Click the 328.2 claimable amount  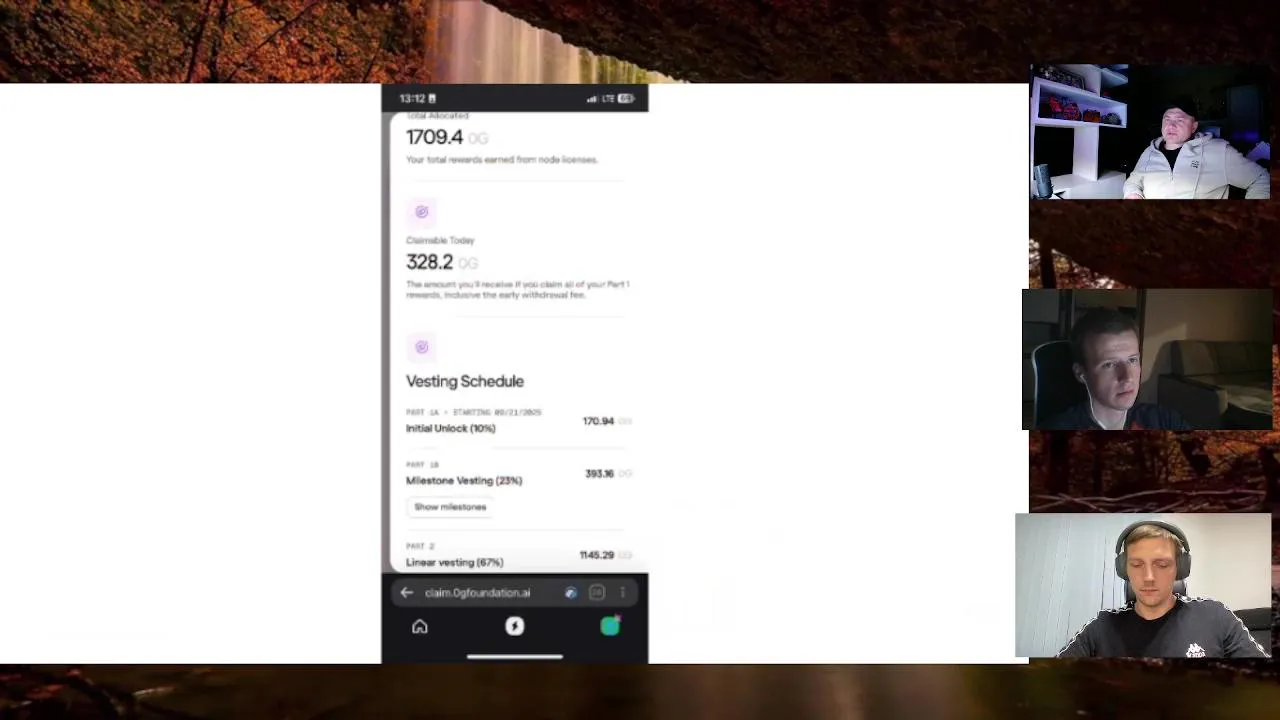pos(430,262)
